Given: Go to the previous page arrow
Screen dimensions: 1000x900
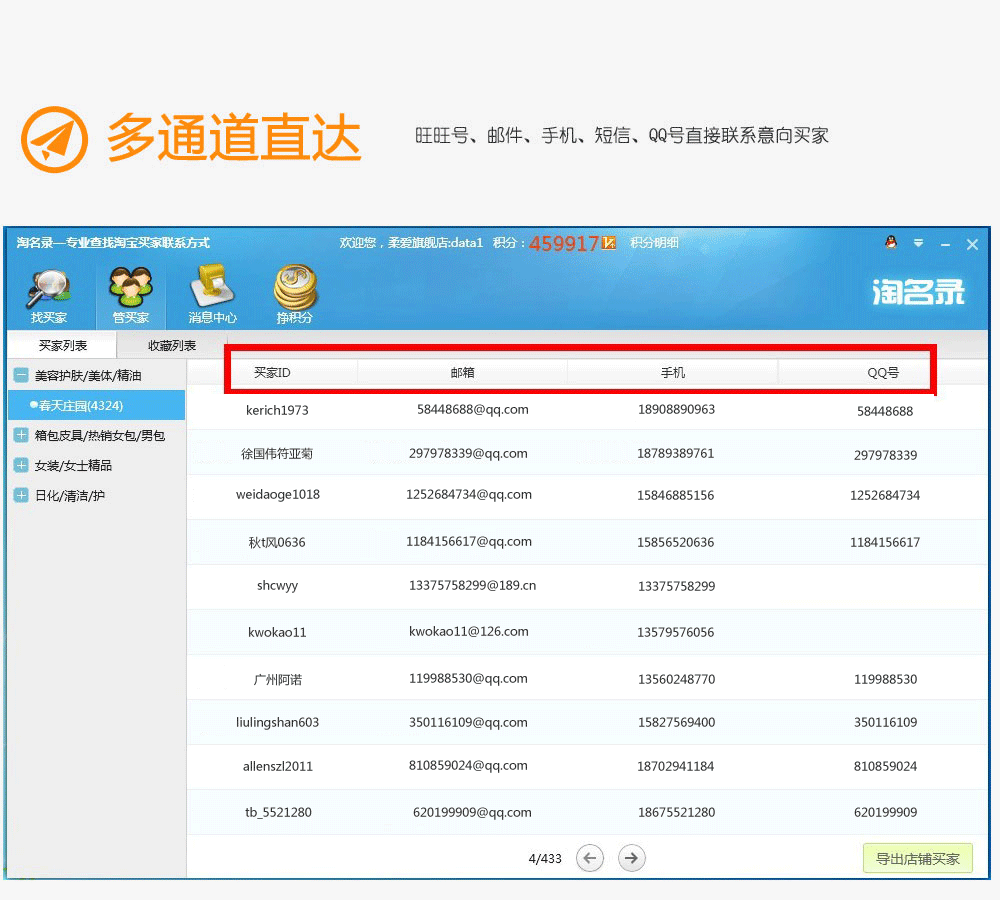Looking at the screenshot, I should (590, 858).
